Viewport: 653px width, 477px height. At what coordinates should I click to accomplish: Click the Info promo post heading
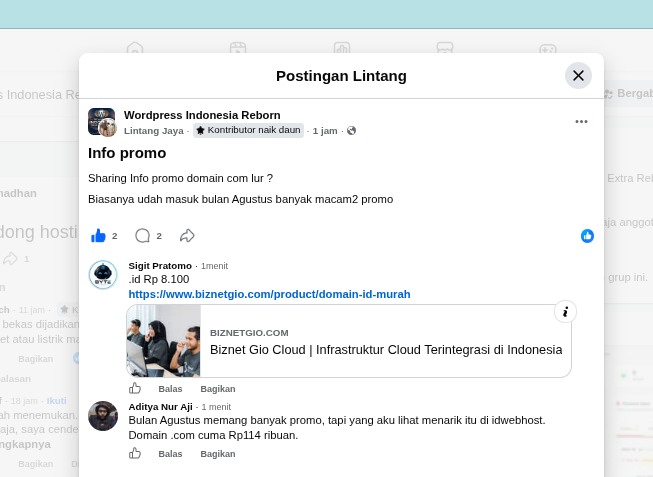coord(127,153)
